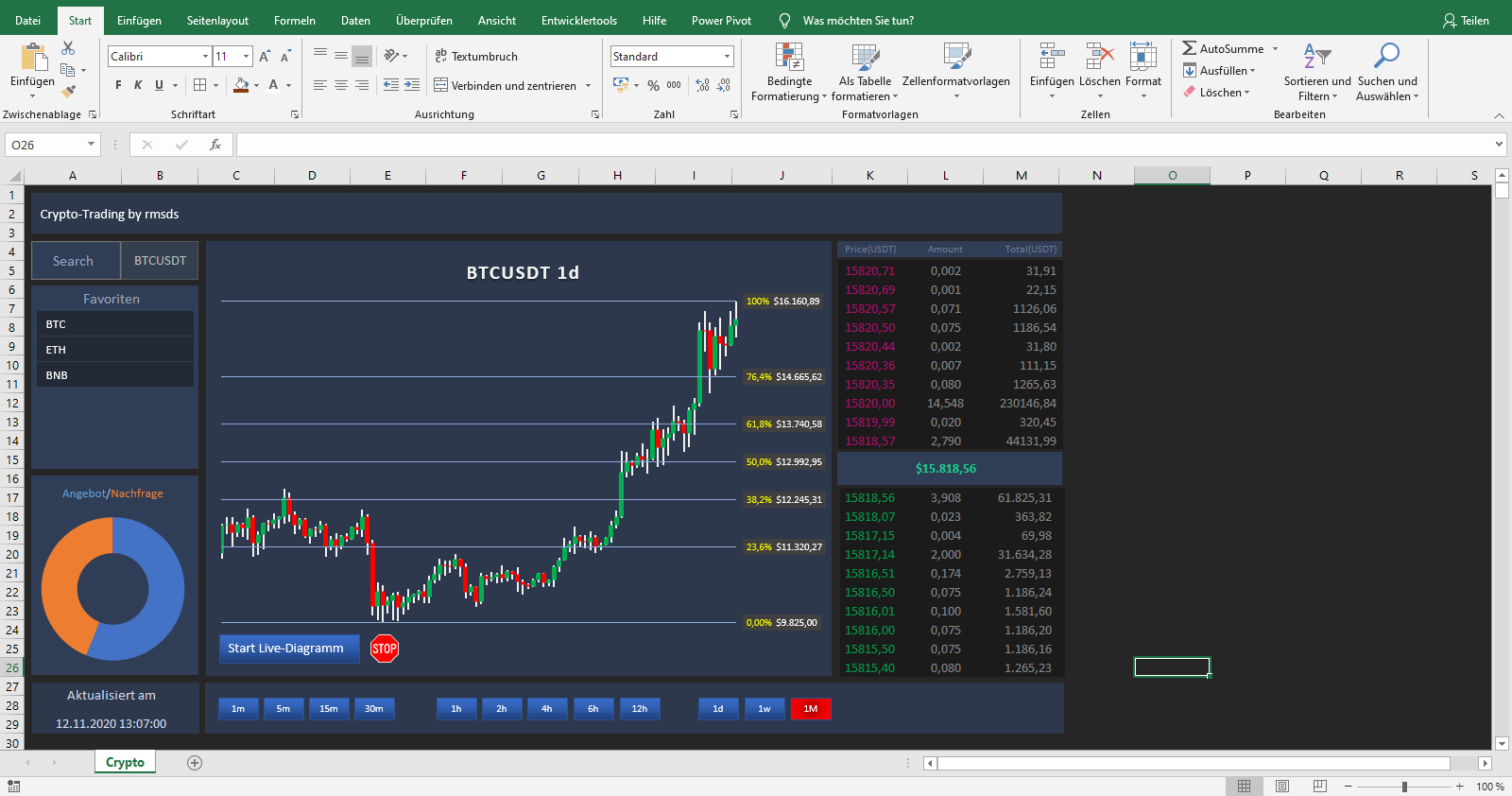Toggle bottom vertical alignment
Image resolution: width=1512 pixels, height=796 pixels.
click(362, 57)
